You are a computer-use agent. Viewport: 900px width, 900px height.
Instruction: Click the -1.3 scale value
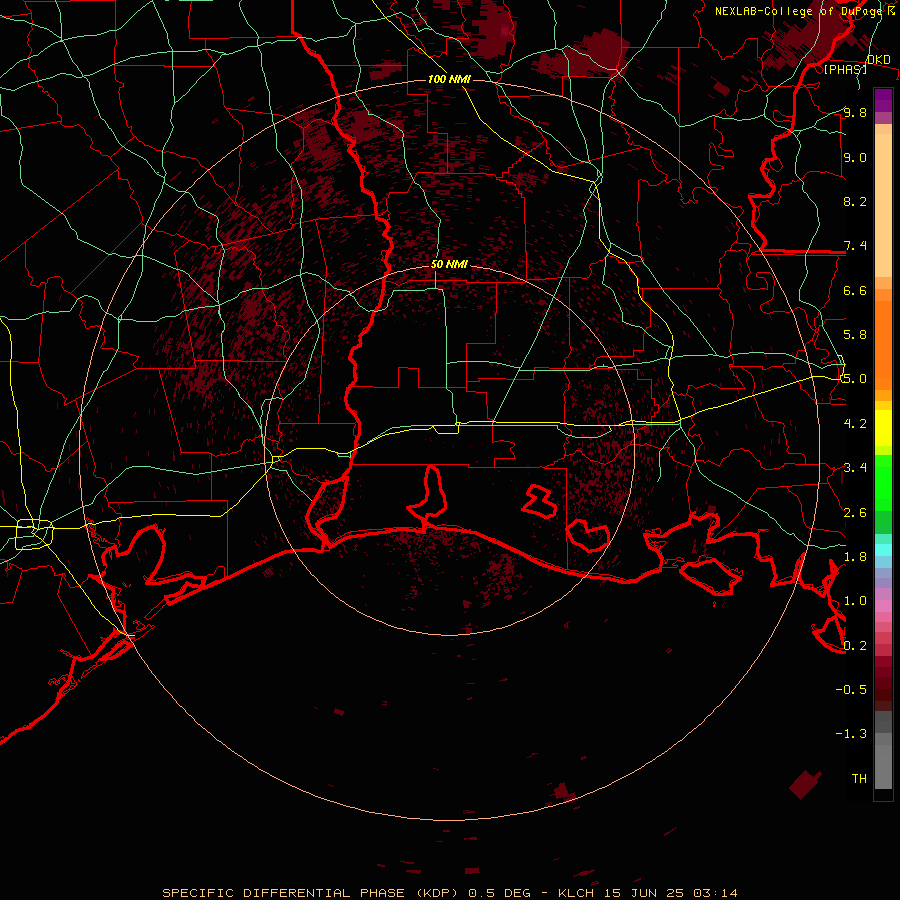coord(851,734)
